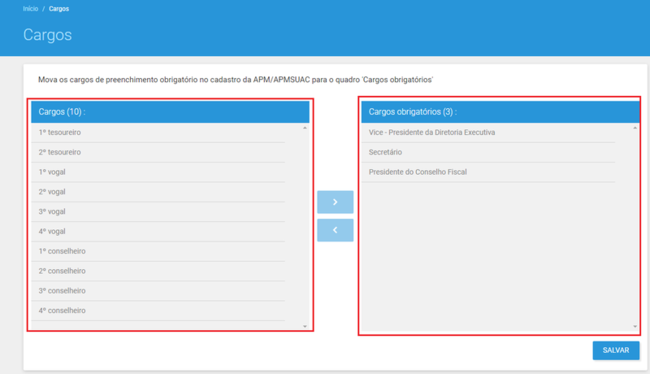
Task: Select '2º conselheiro' list item
Action: click(158, 271)
